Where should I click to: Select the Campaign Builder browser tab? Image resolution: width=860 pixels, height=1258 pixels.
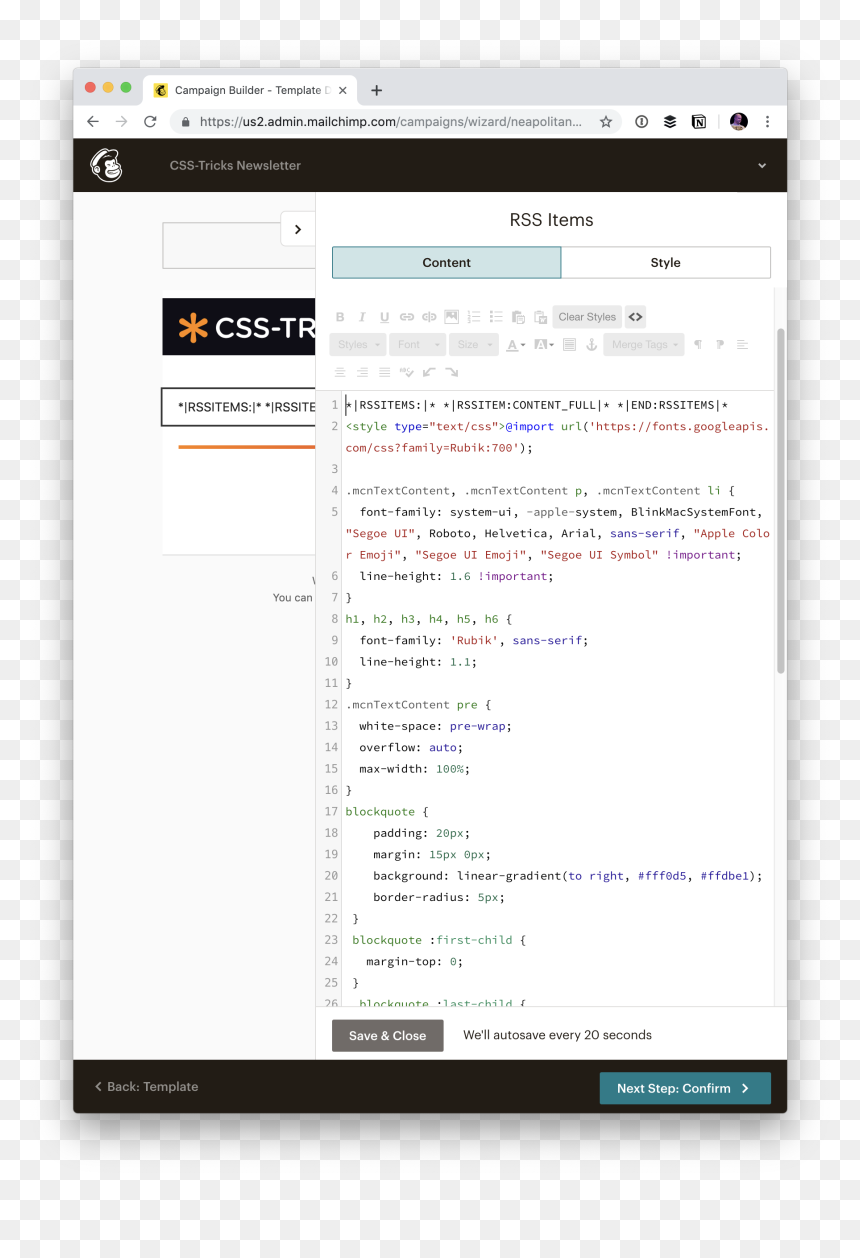251,90
